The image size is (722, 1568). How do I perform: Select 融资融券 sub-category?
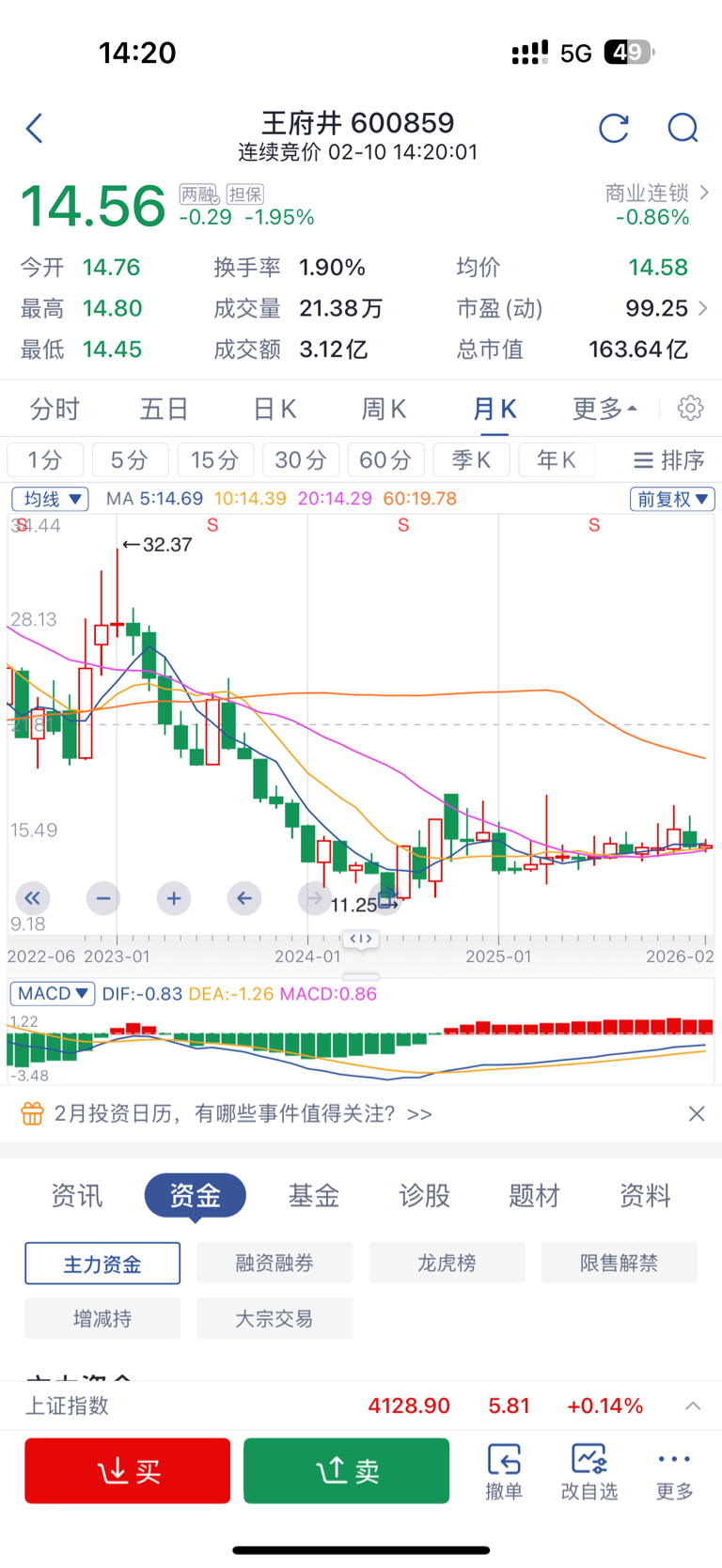point(275,1264)
